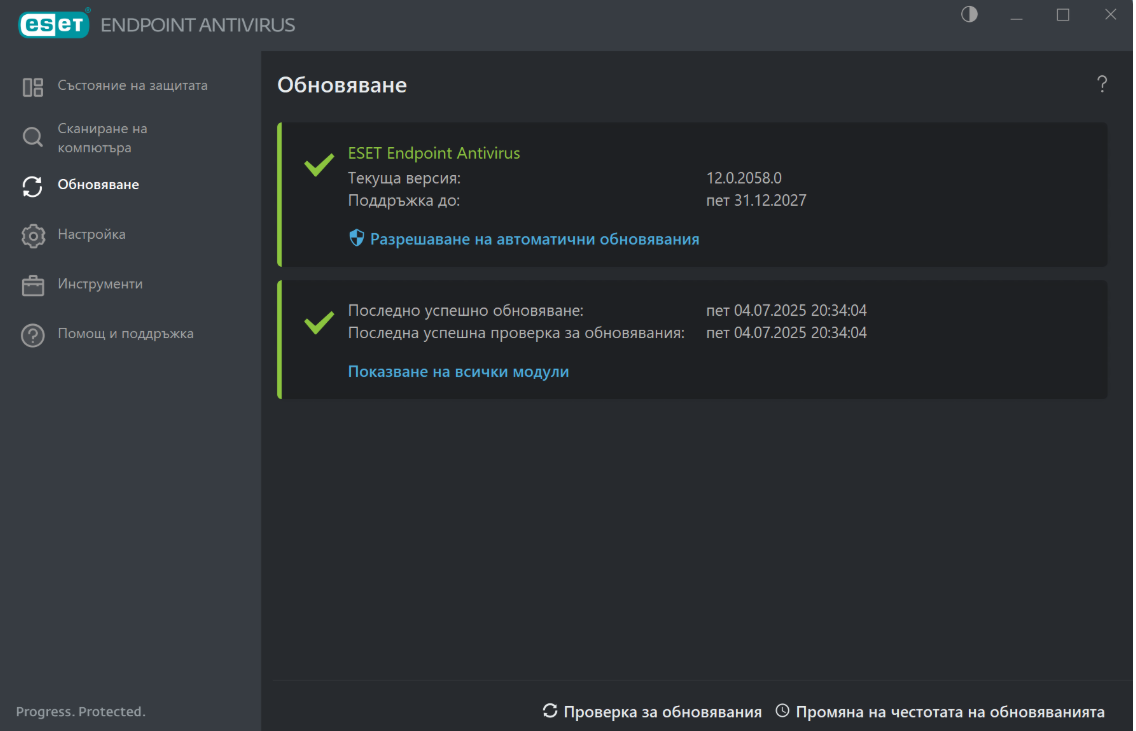This screenshot has height=731, width=1136.
Task: Click the refresh arrows icon beside Обновяване
Action: [x=33, y=186]
